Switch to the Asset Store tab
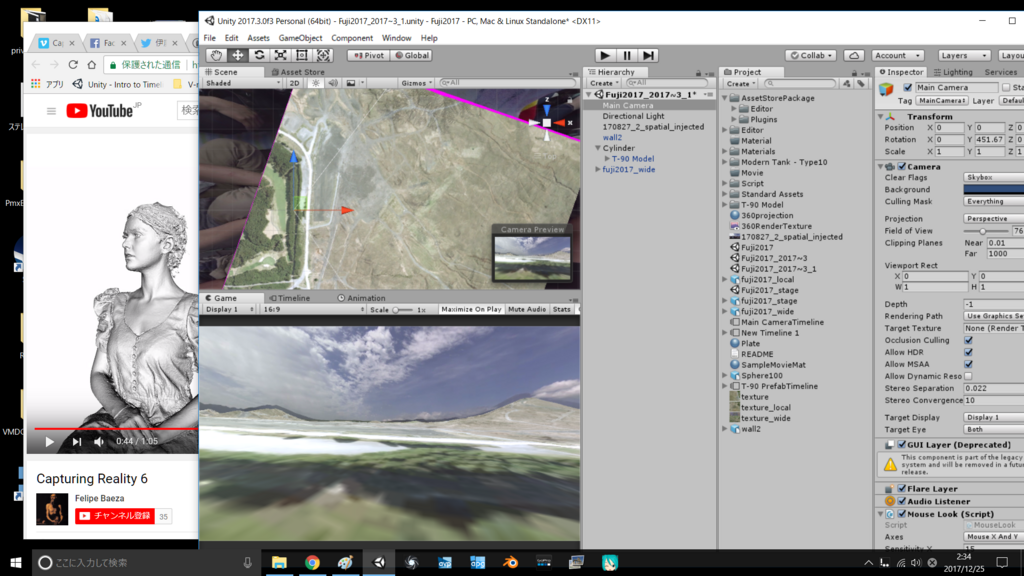Image resolution: width=1024 pixels, height=576 pixels. tap(298, 72)
